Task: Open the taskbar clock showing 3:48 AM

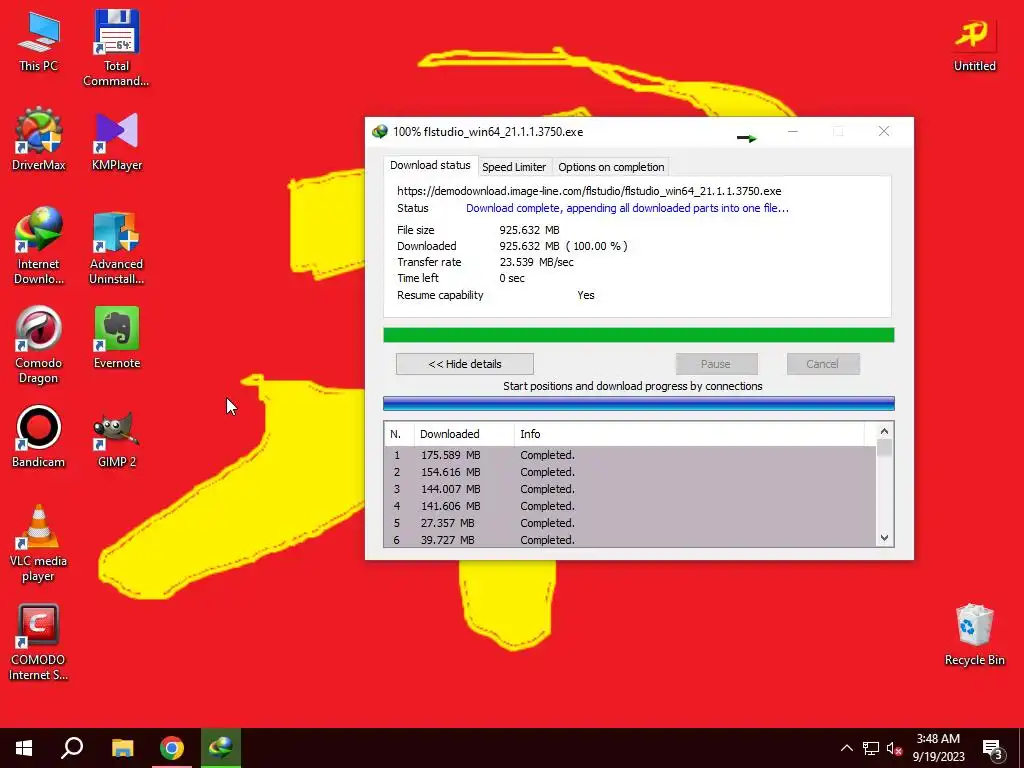Action: click(x=938, y=748)
